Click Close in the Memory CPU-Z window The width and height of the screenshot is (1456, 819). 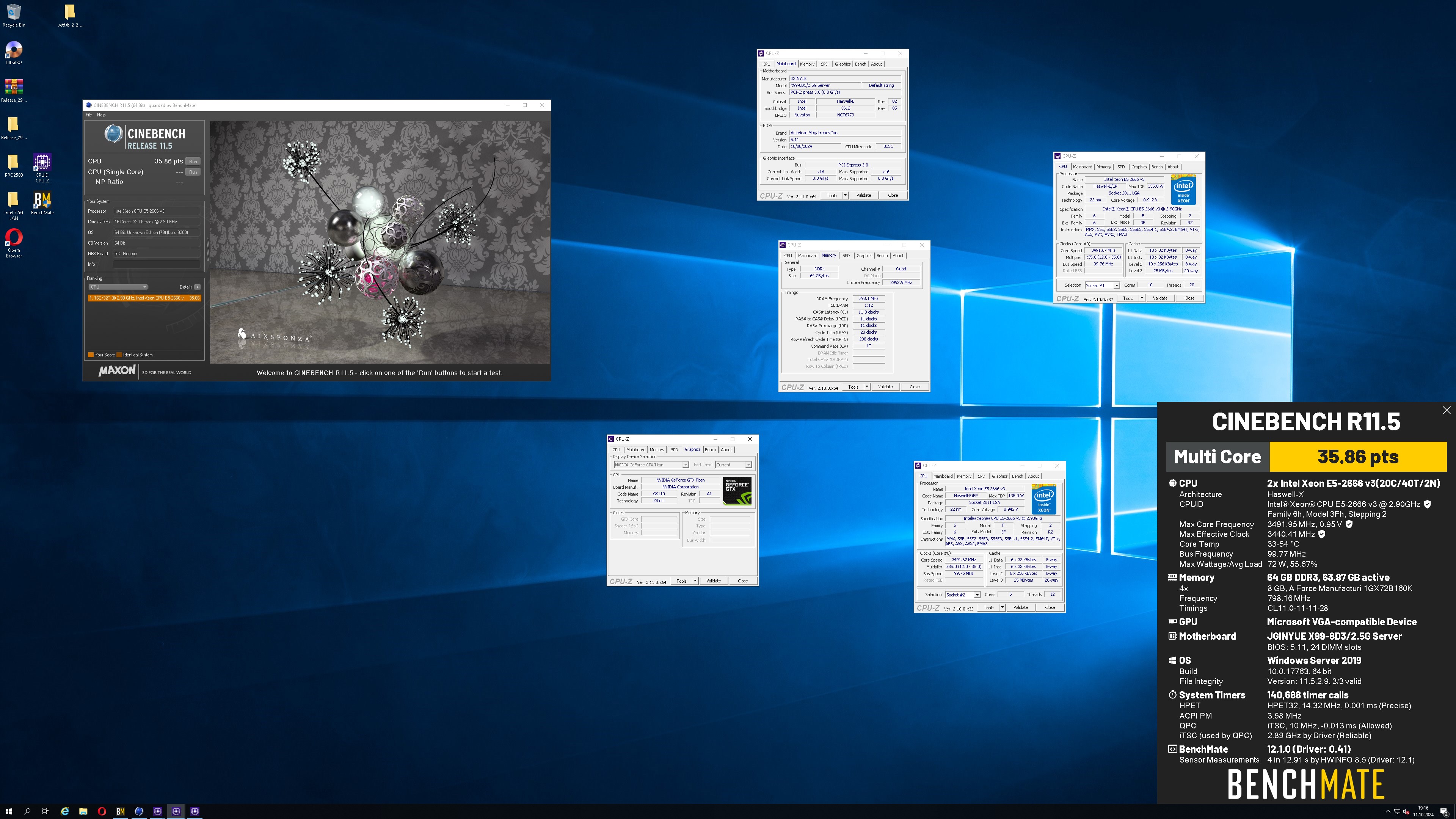915,387
